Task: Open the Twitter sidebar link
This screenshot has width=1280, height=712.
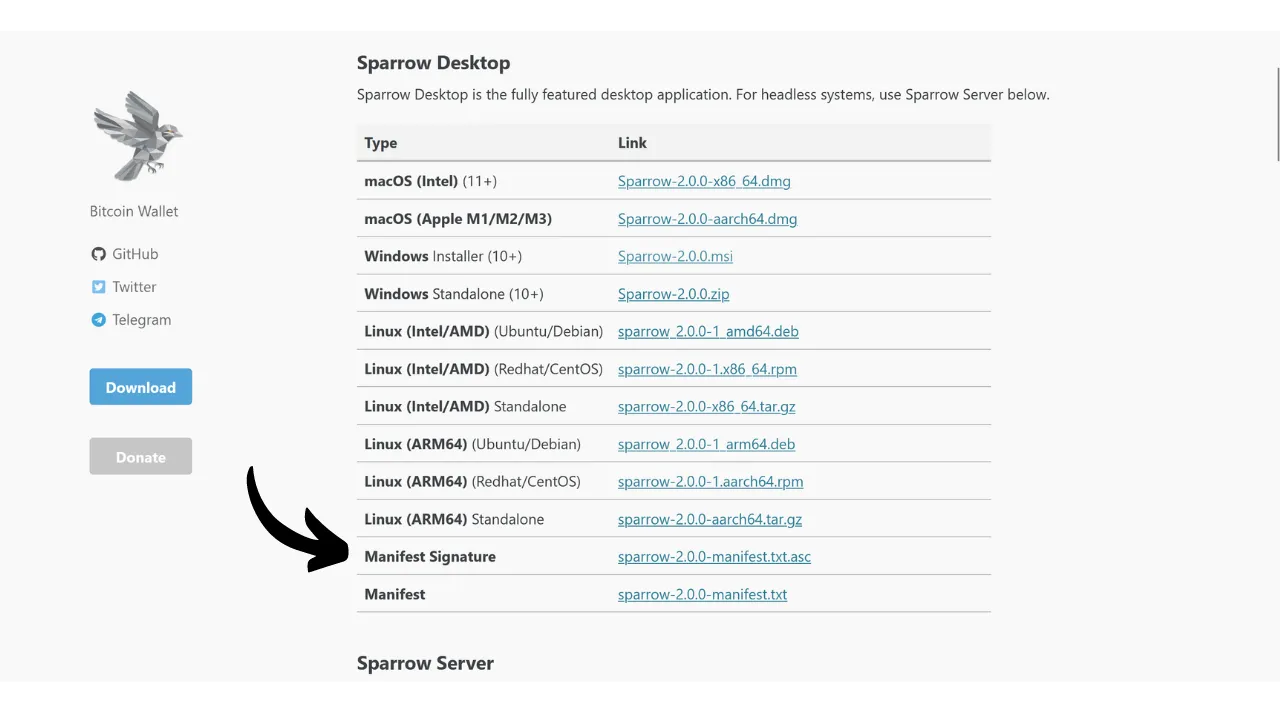Action: click(134, 287)
